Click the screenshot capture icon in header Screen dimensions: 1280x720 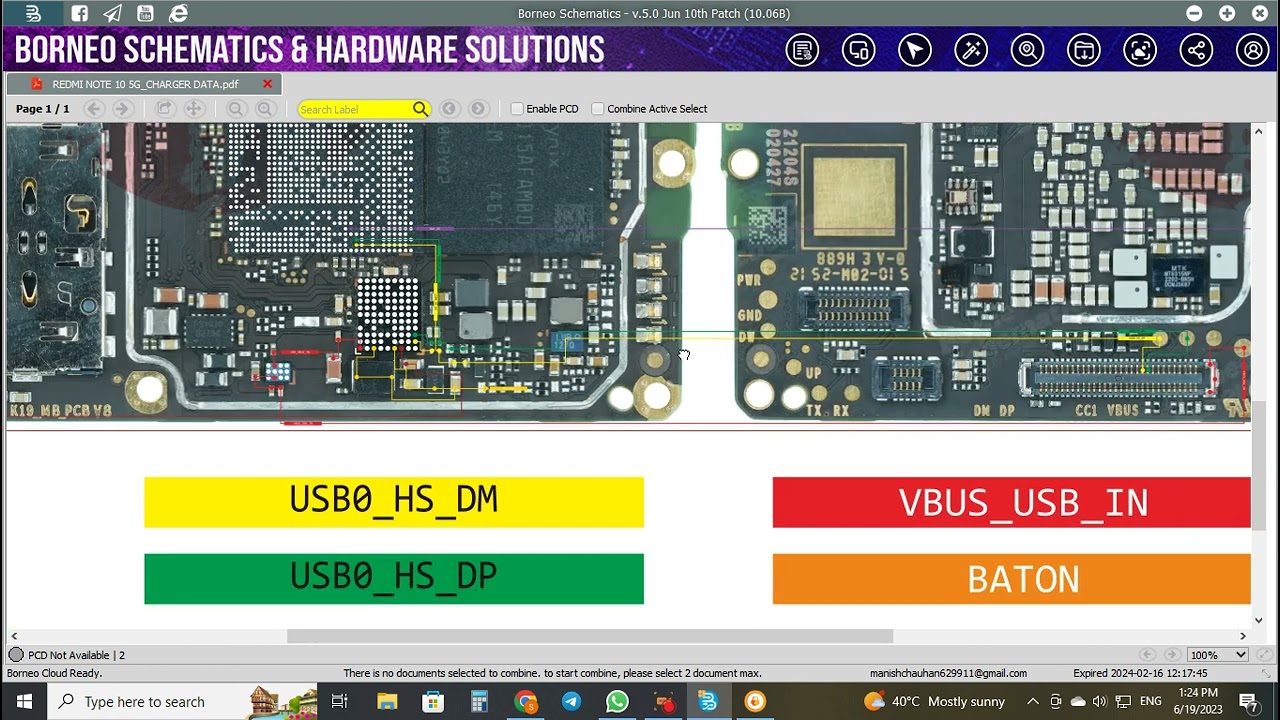[1140, 50]
